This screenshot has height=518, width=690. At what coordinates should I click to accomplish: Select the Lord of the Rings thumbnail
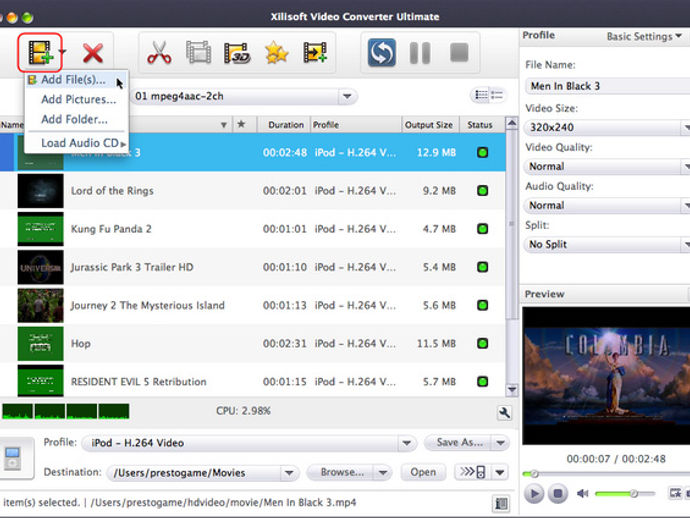[40, 191]
